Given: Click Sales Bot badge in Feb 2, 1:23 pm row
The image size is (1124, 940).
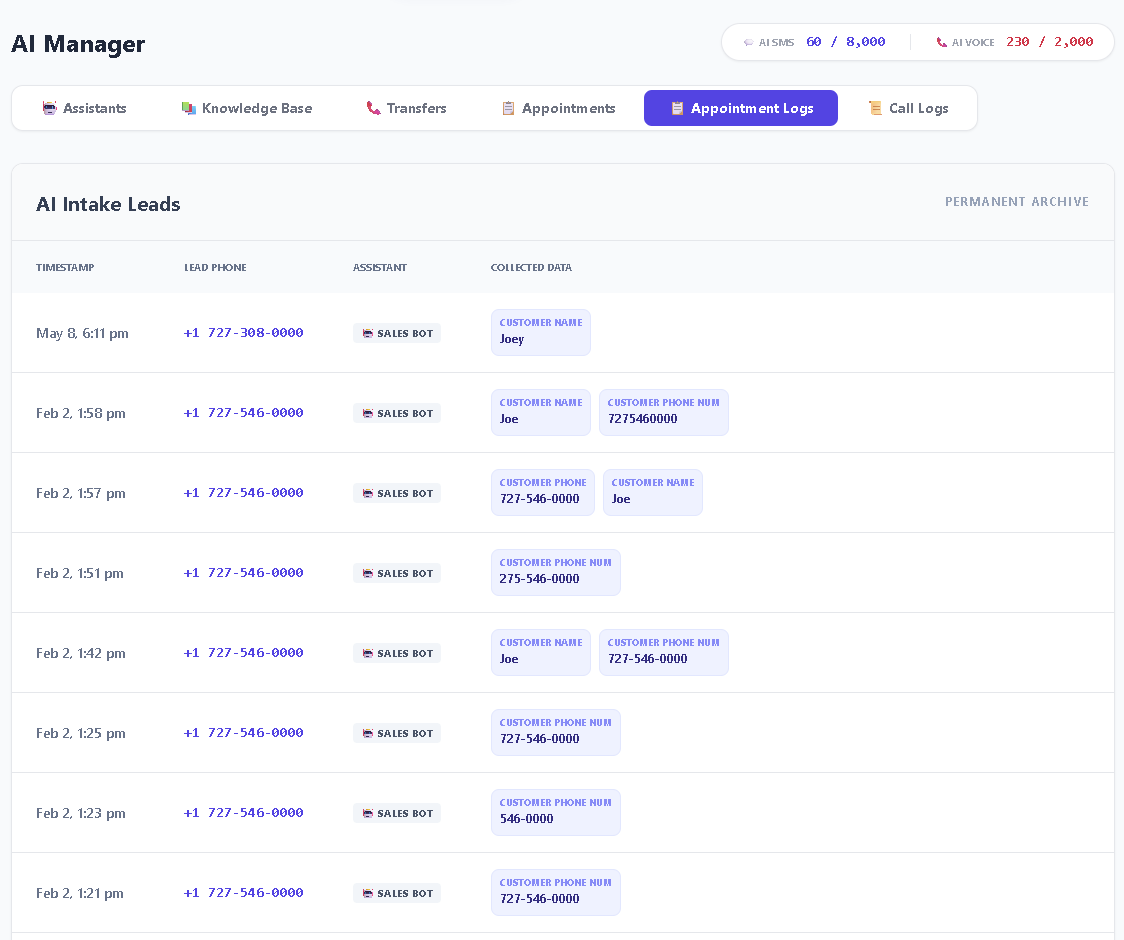Looking at the screenshot, I should [397, 814].
